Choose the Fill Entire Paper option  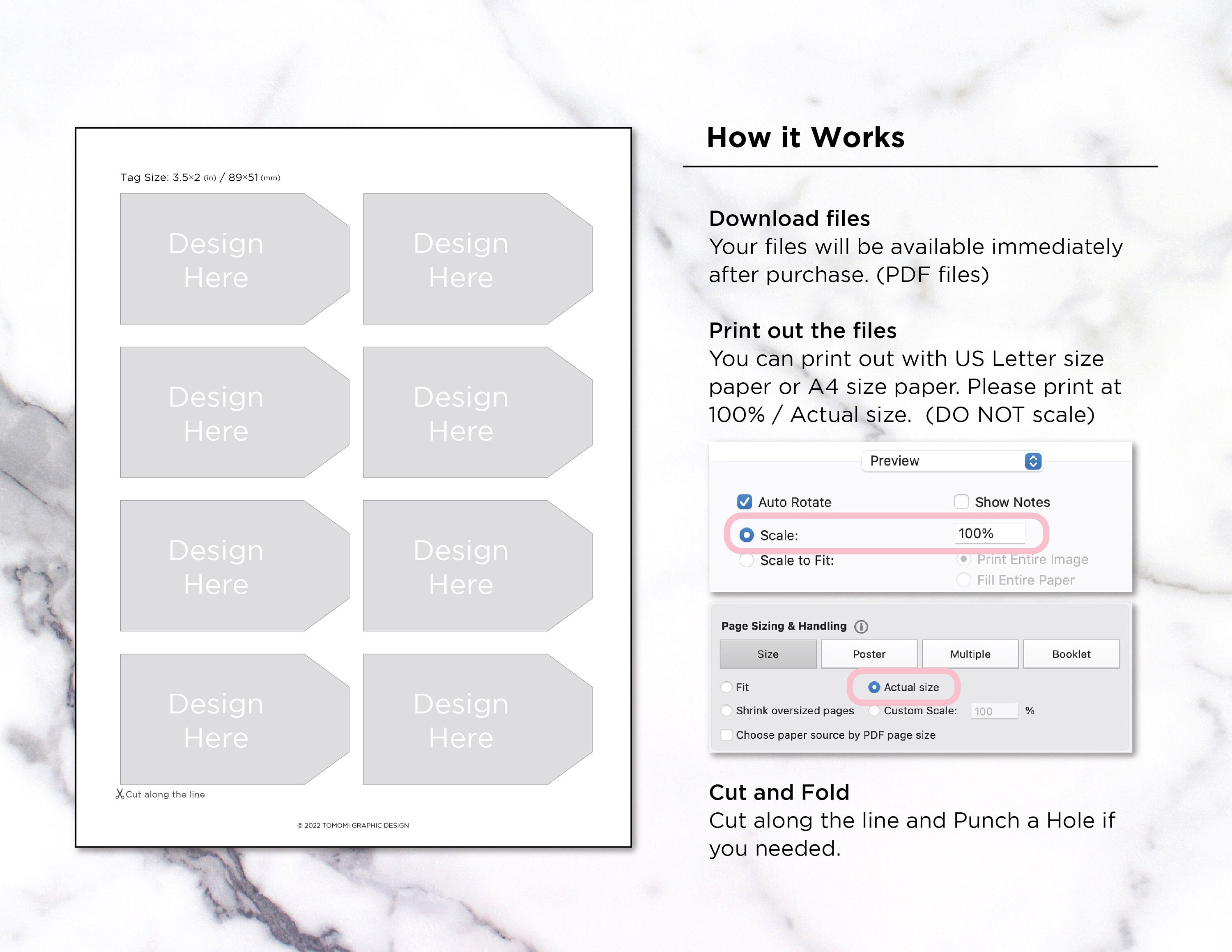pyautogui.click(x=963, y=580)
